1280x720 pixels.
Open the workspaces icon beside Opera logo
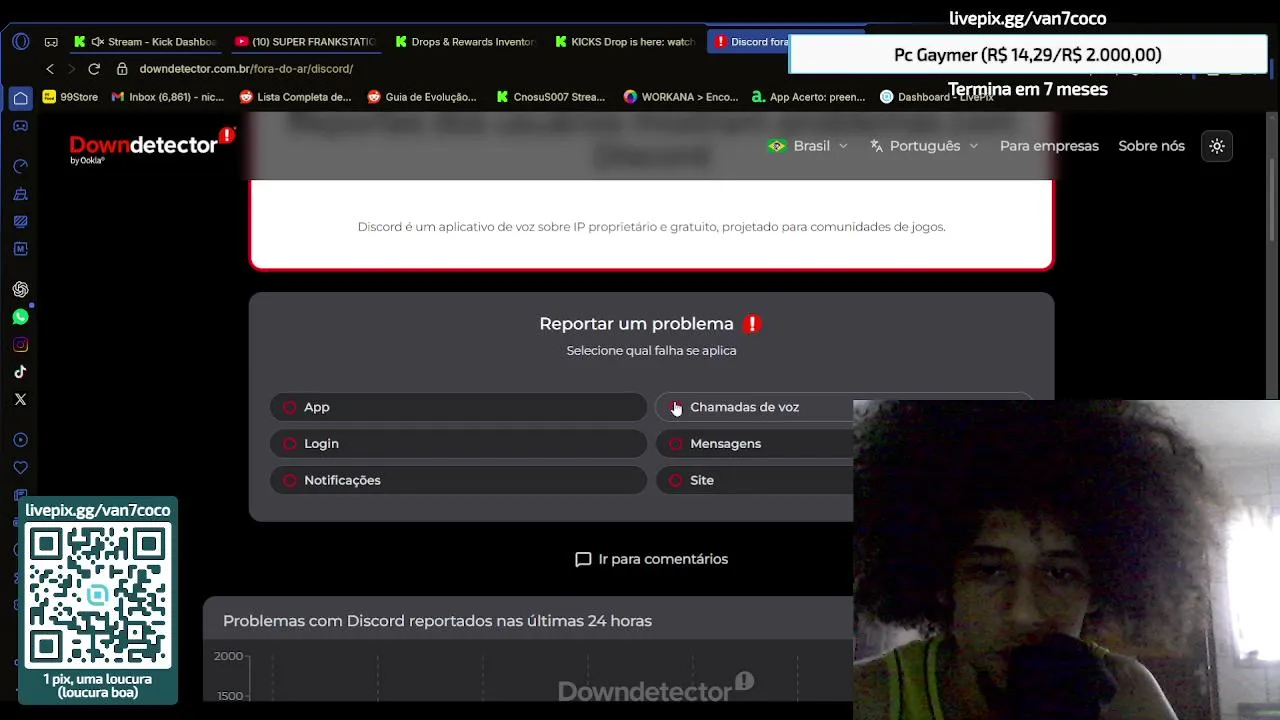tap(51, 42)
